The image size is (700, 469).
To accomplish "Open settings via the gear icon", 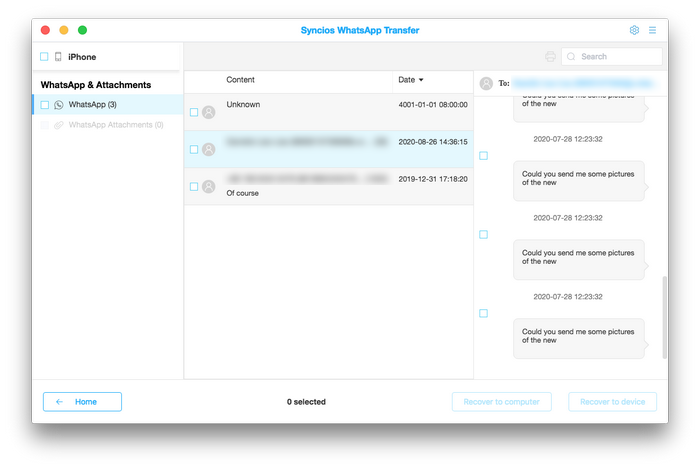I will (634, 30).
